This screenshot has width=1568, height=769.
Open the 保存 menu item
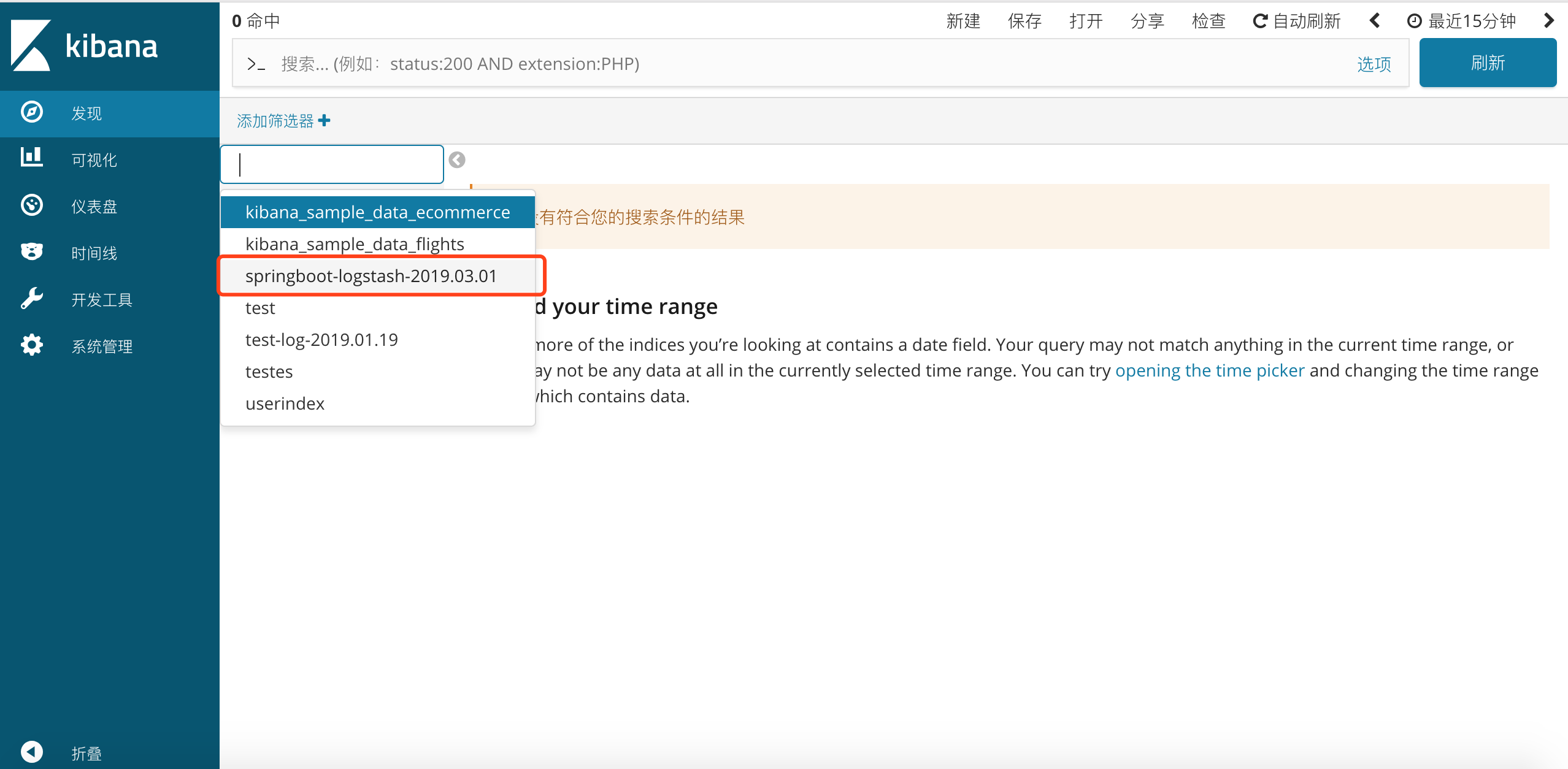coord(1024,21)
